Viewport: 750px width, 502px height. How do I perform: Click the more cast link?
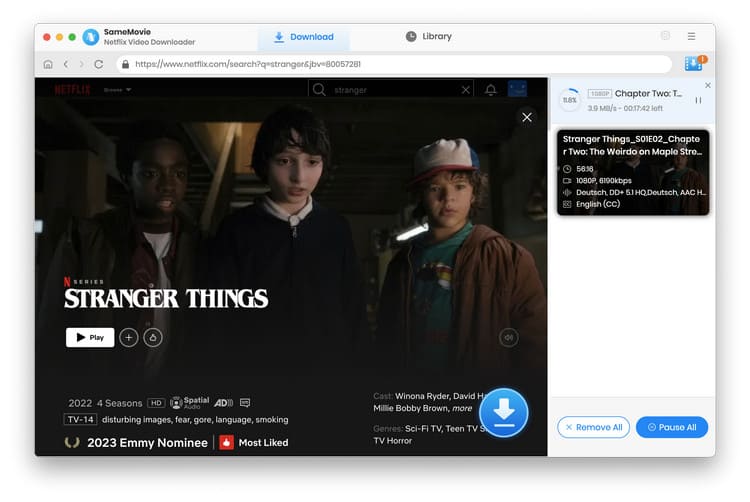(x=462, y=408)
